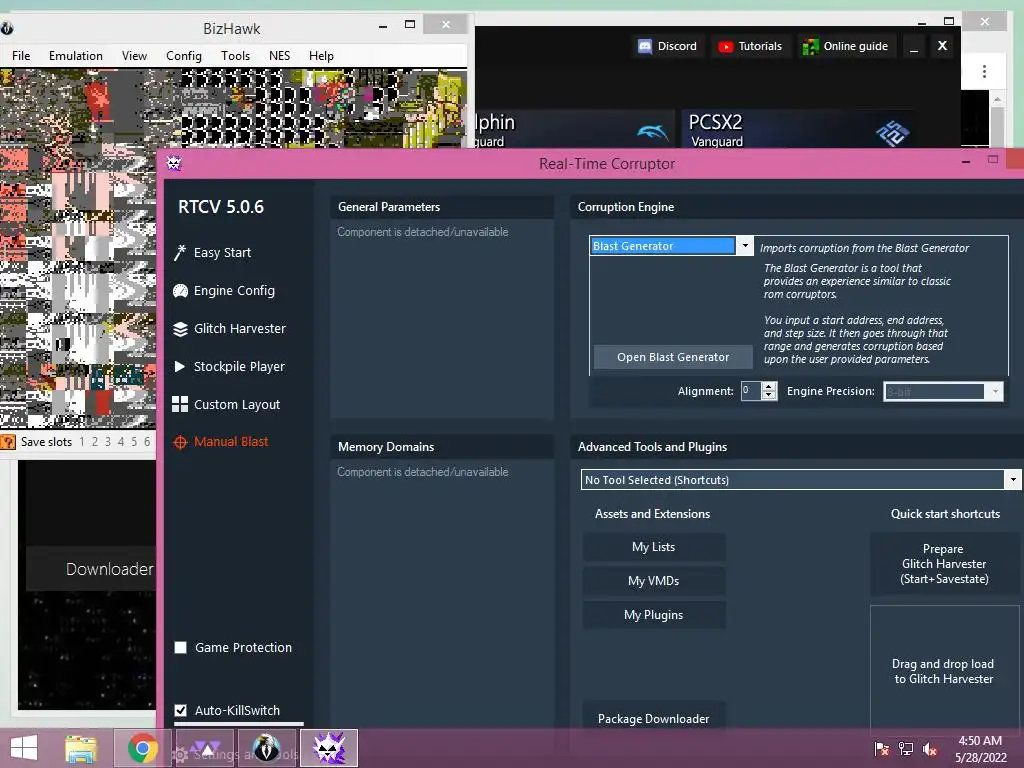Open Tutorials YouTube link
Viewport: 1024px width, 768px height.
[750, 46]
